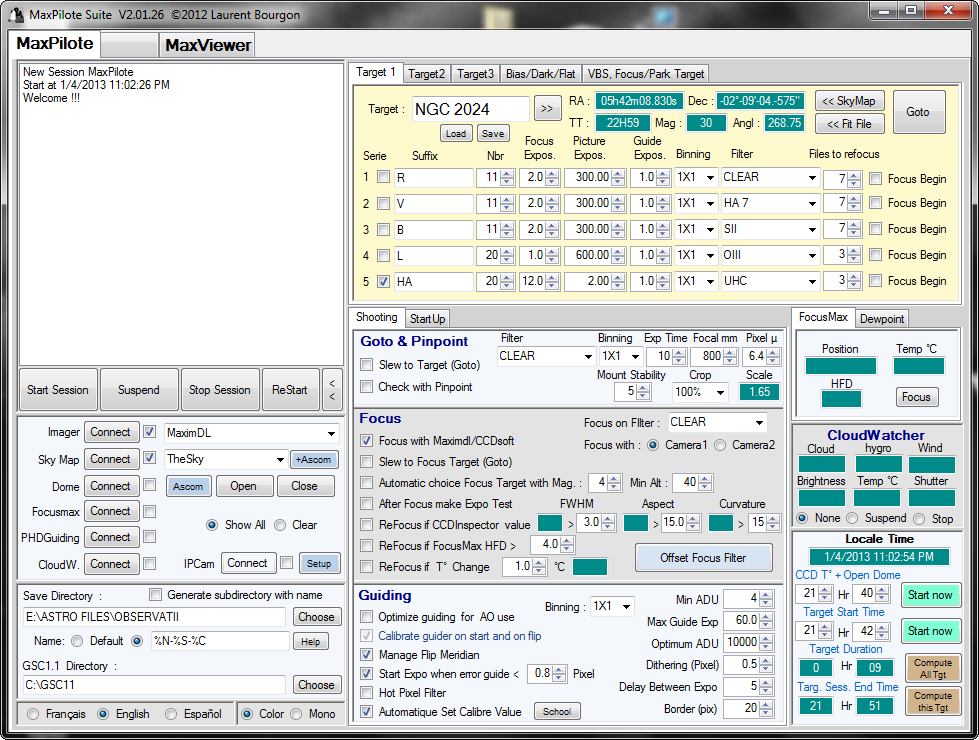Switch to the Bias/Dark/Flat tab

[x=540, y=73]
